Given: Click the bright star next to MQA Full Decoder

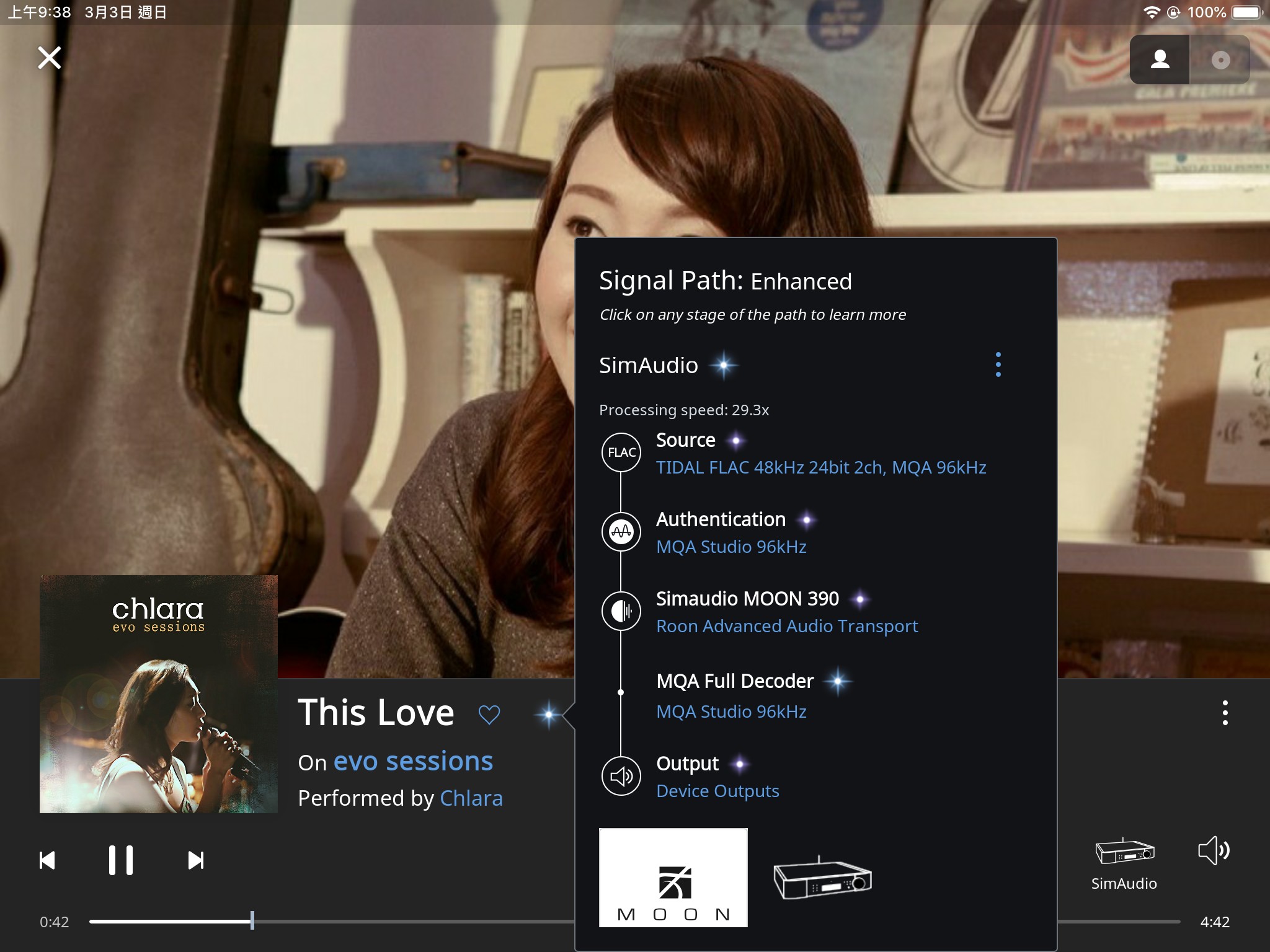Looking at the screenshot, I should 838,681.
